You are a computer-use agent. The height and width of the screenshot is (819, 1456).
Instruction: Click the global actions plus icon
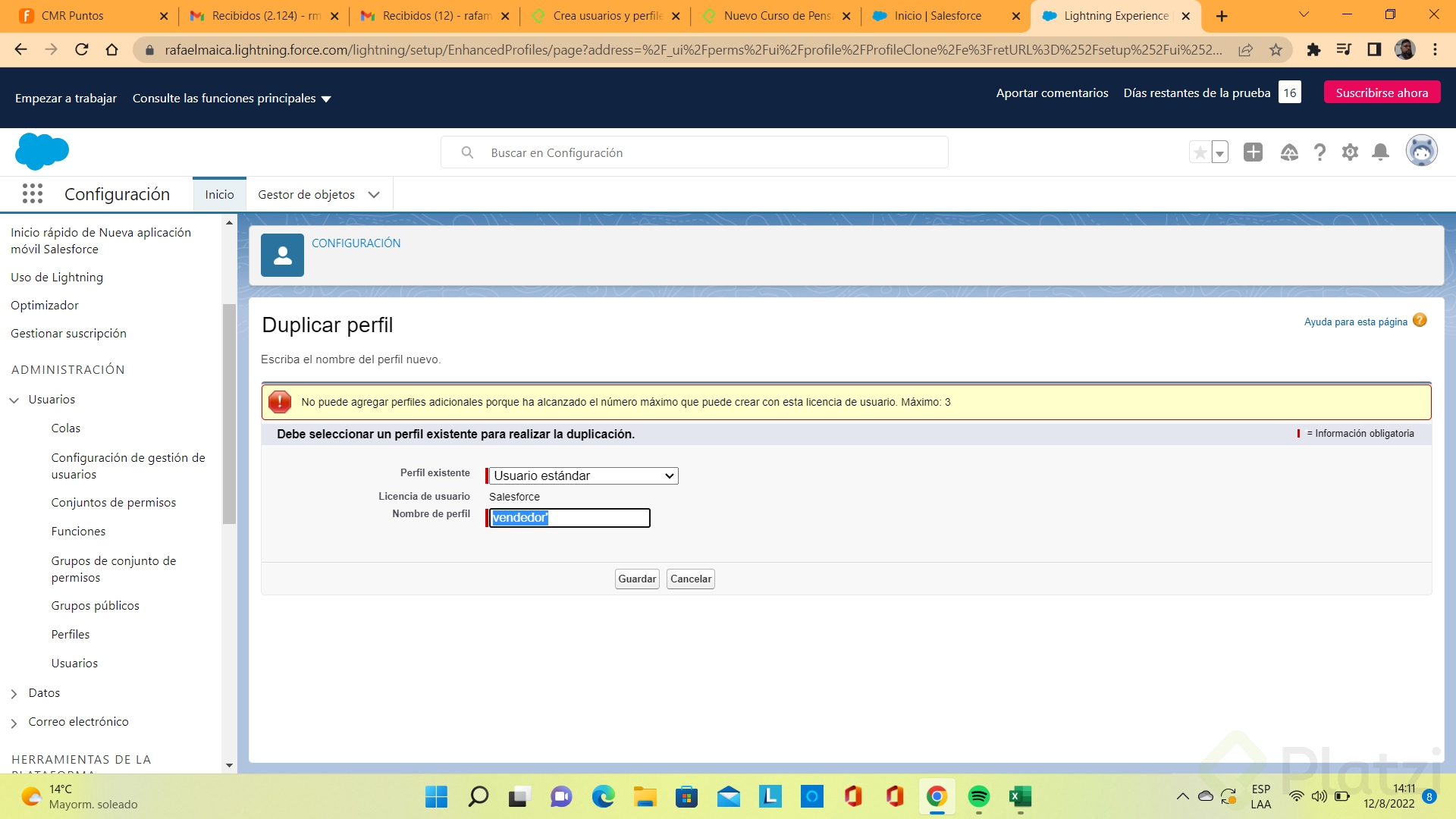[x=1253, y=152]
